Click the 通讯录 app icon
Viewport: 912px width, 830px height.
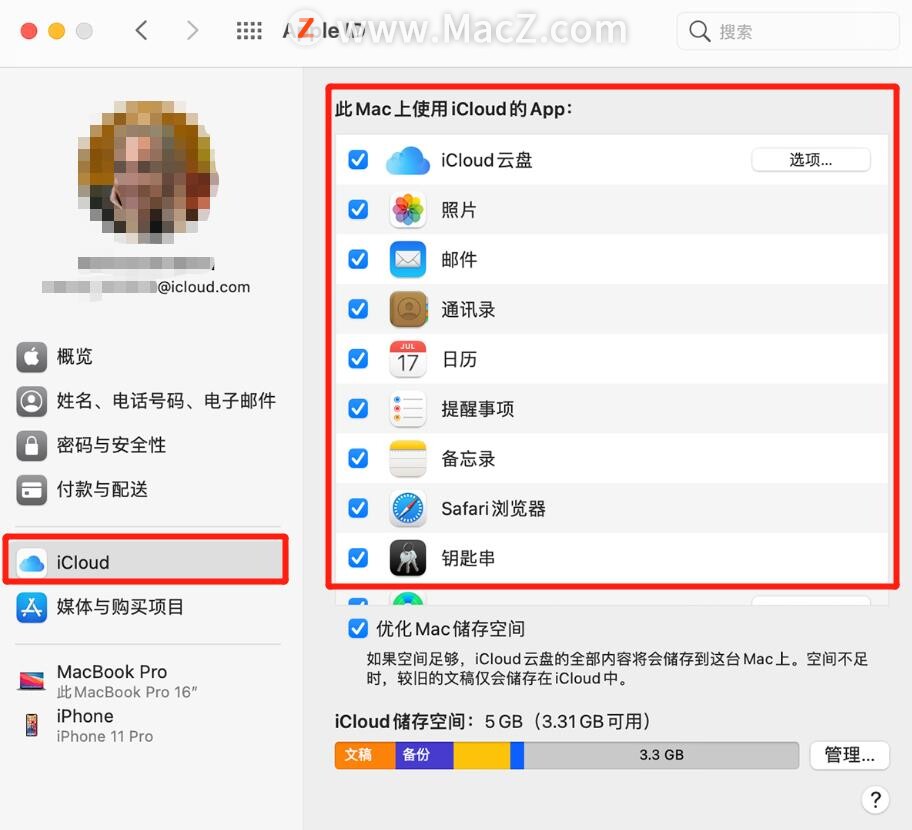coord(407,309)
